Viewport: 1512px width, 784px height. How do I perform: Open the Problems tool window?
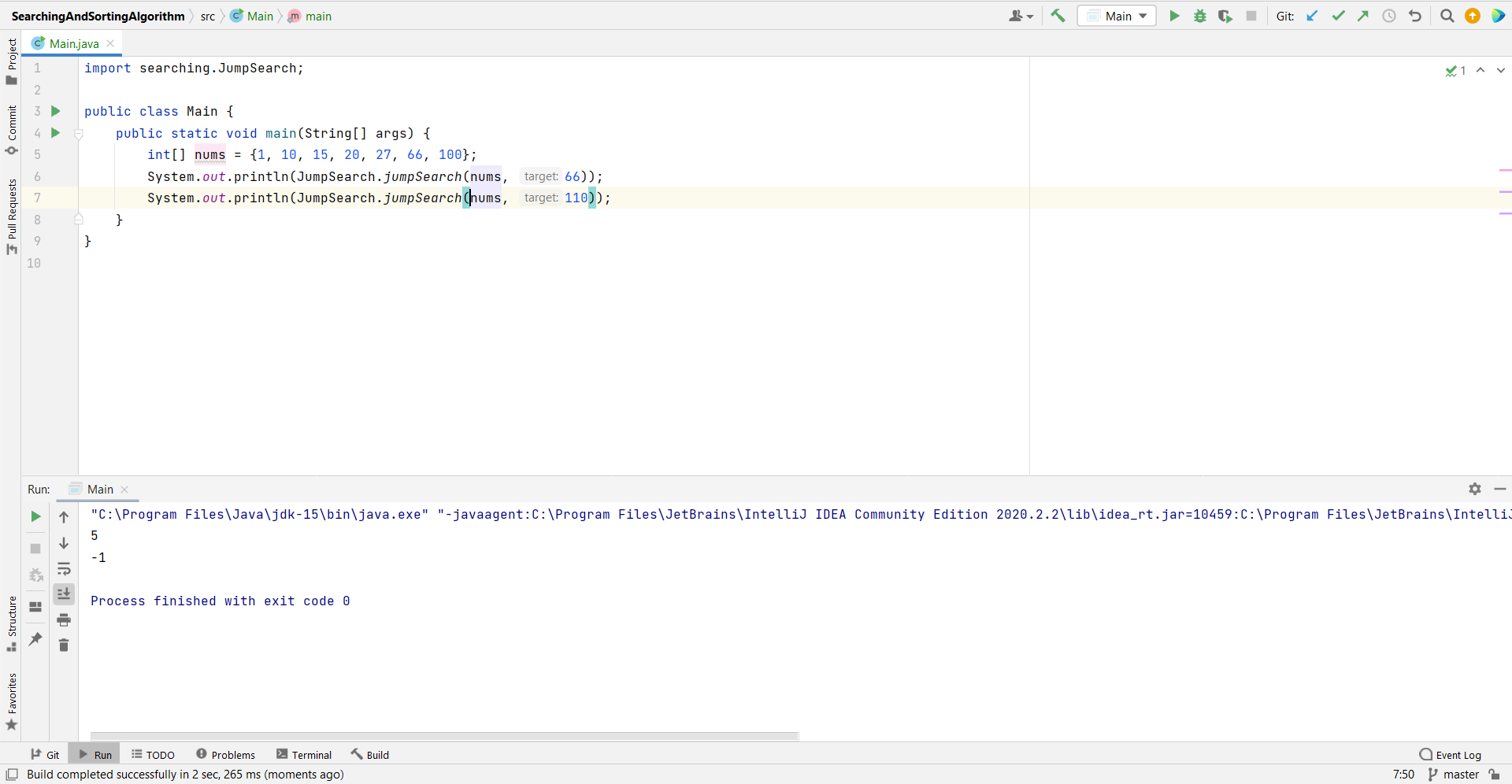pyautogui.click(x=226, y=754)
